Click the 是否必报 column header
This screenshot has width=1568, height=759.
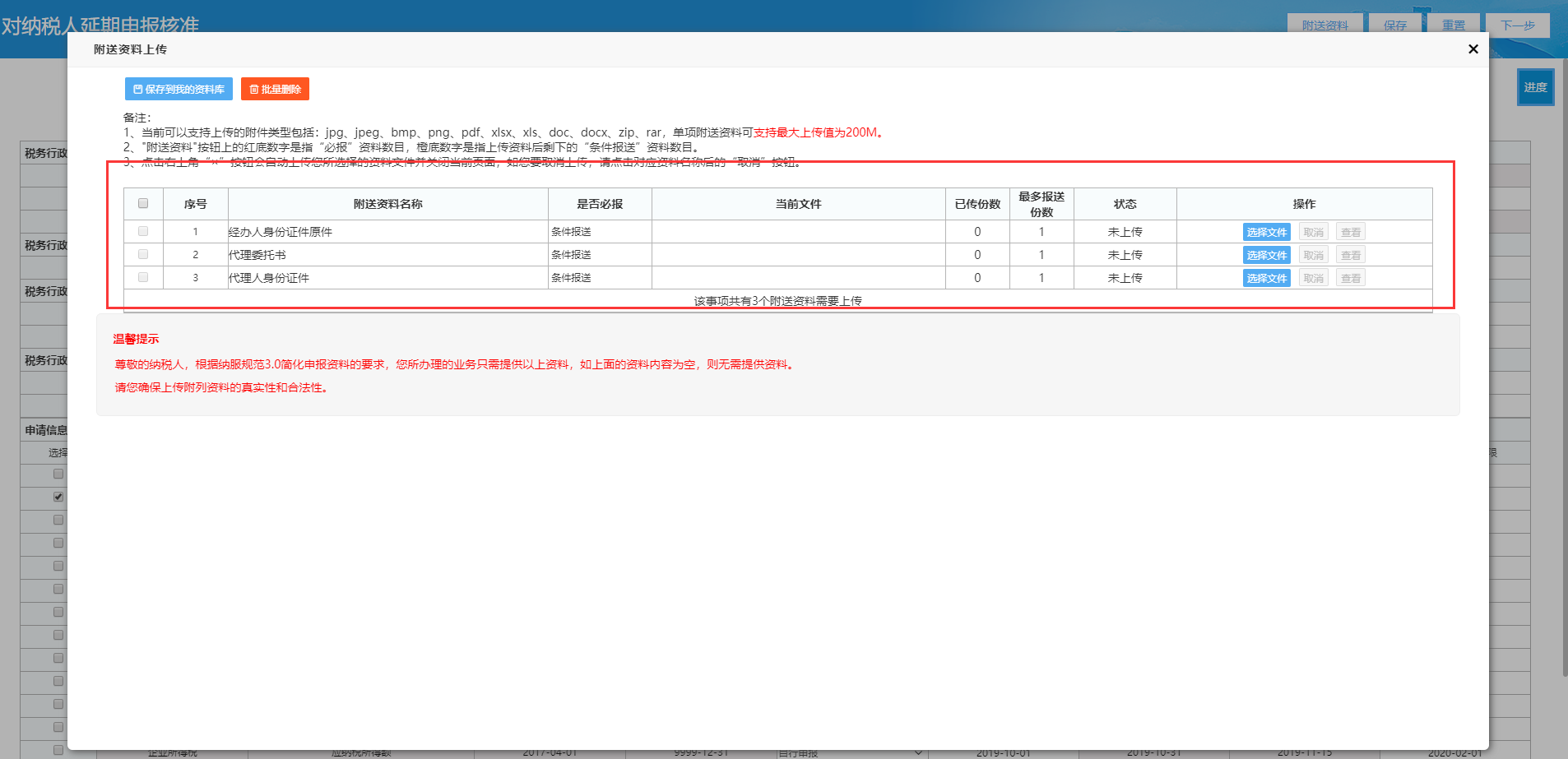click(600, 204)
